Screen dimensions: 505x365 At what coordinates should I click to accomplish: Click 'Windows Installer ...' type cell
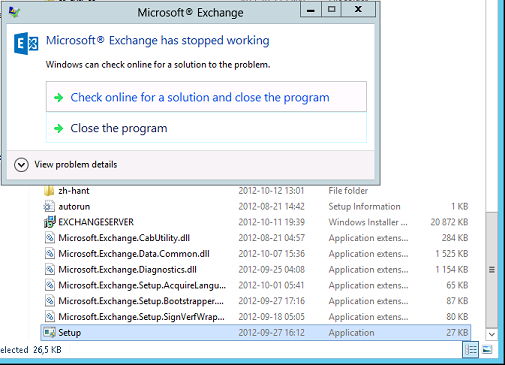368,222
